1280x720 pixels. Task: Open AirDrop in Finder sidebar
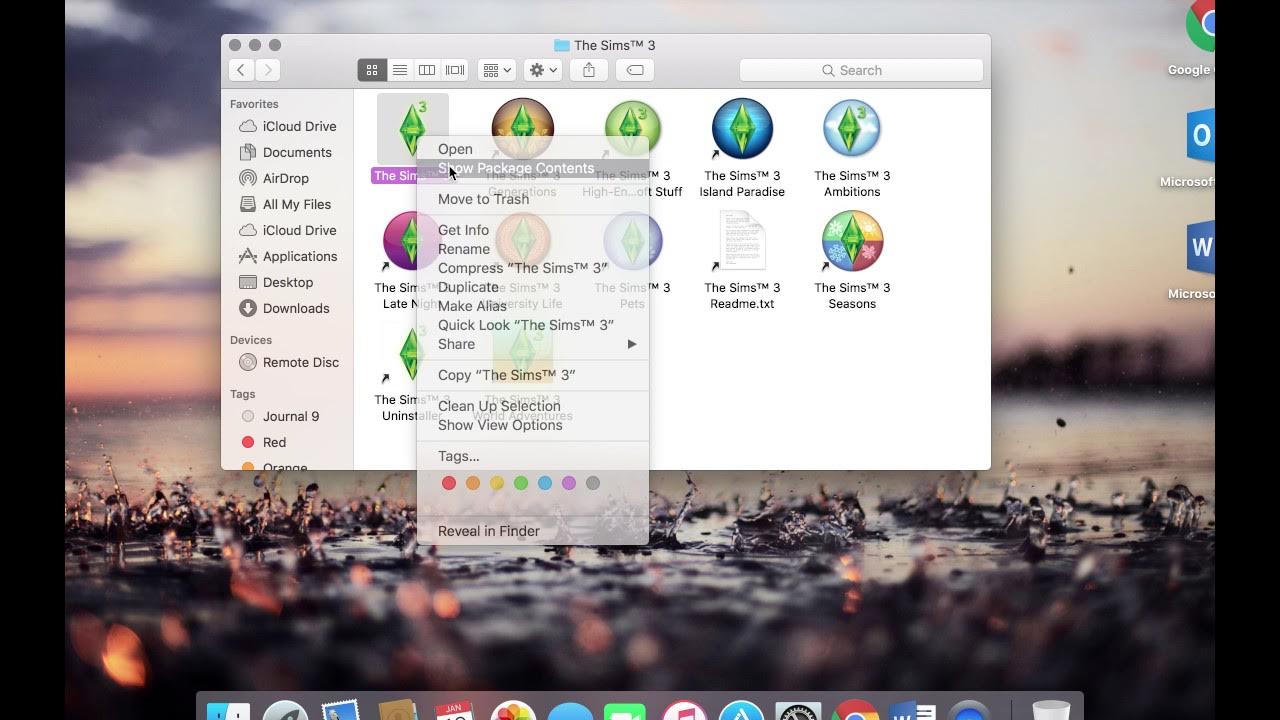pos(287,178)
